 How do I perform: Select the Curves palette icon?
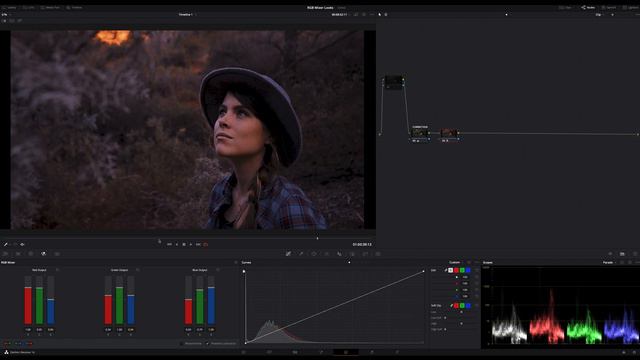288,254
